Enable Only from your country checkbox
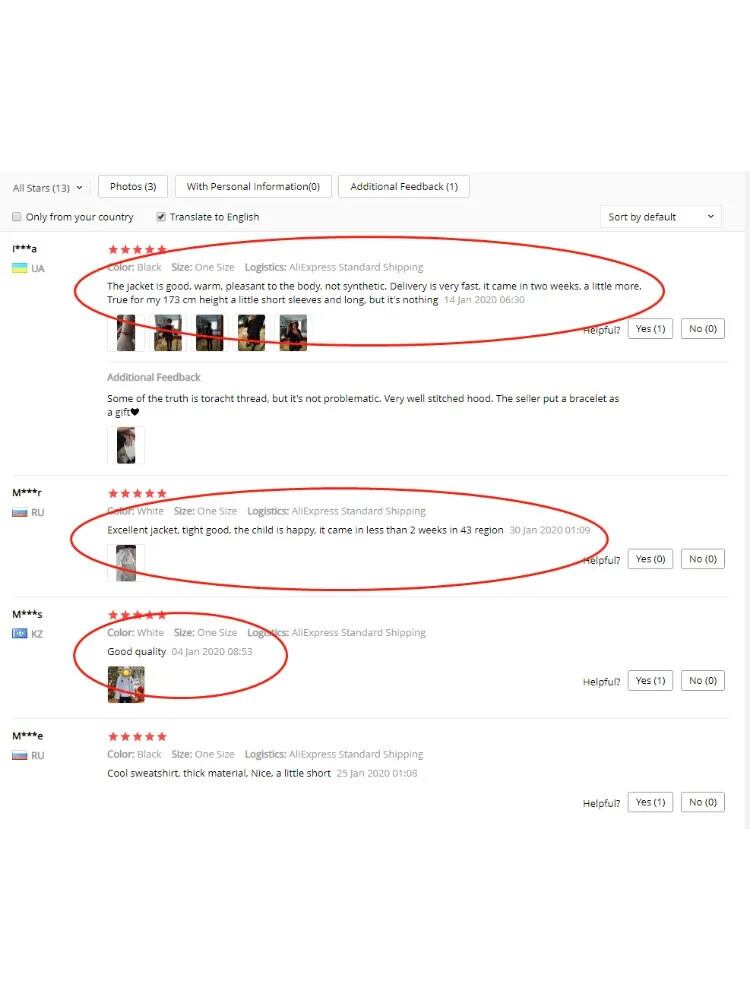The image size is (750, 1000). (x=17, y=217)
